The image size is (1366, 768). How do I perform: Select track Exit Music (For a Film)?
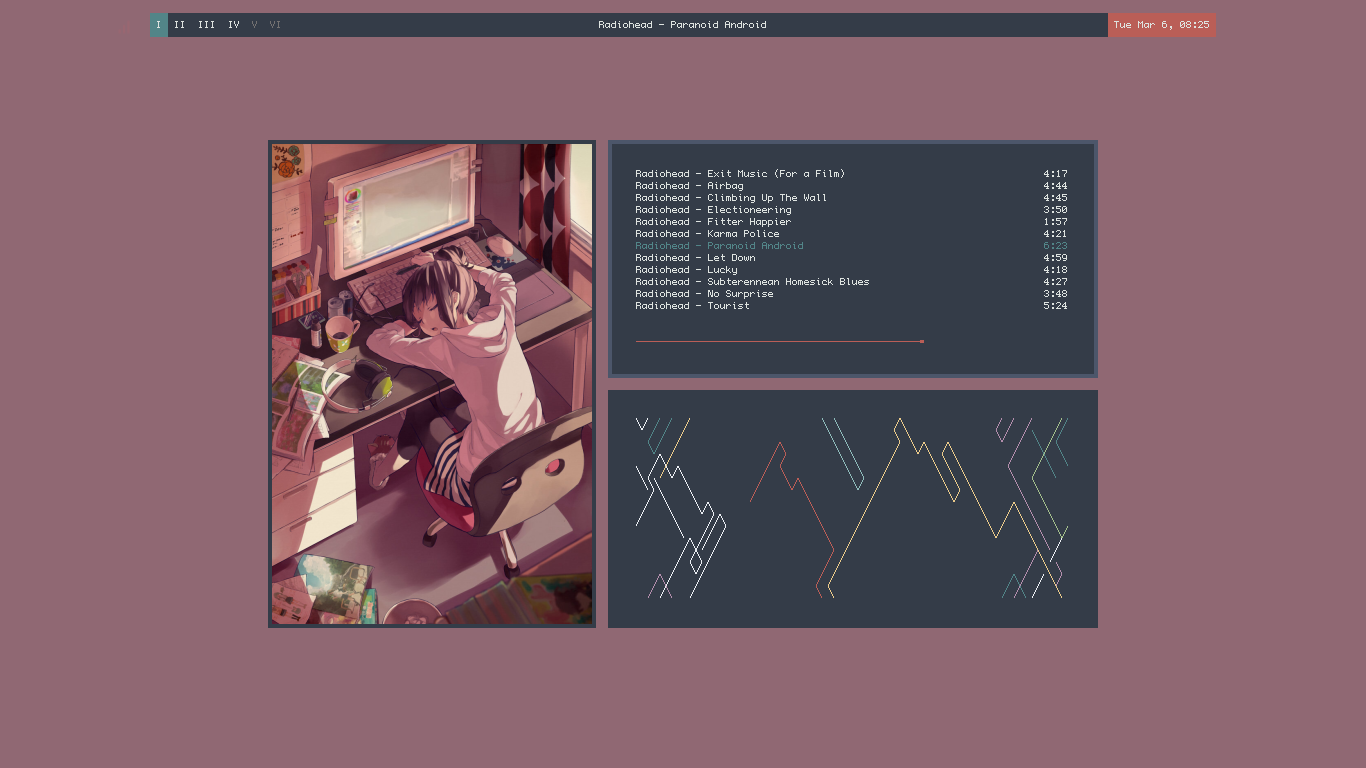(851, 174)
